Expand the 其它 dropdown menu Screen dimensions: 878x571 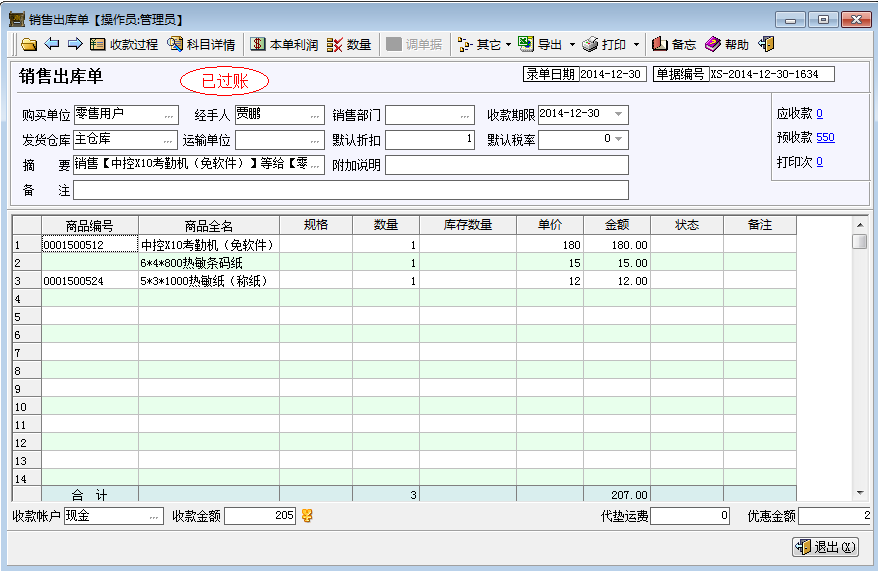[x=508, y=44]
